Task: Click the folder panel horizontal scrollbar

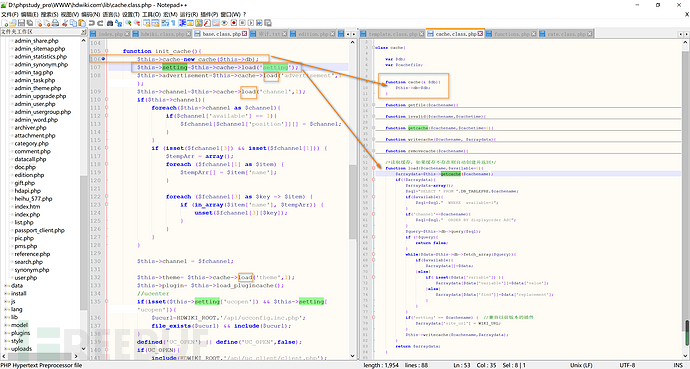Action: pos(39,356)
